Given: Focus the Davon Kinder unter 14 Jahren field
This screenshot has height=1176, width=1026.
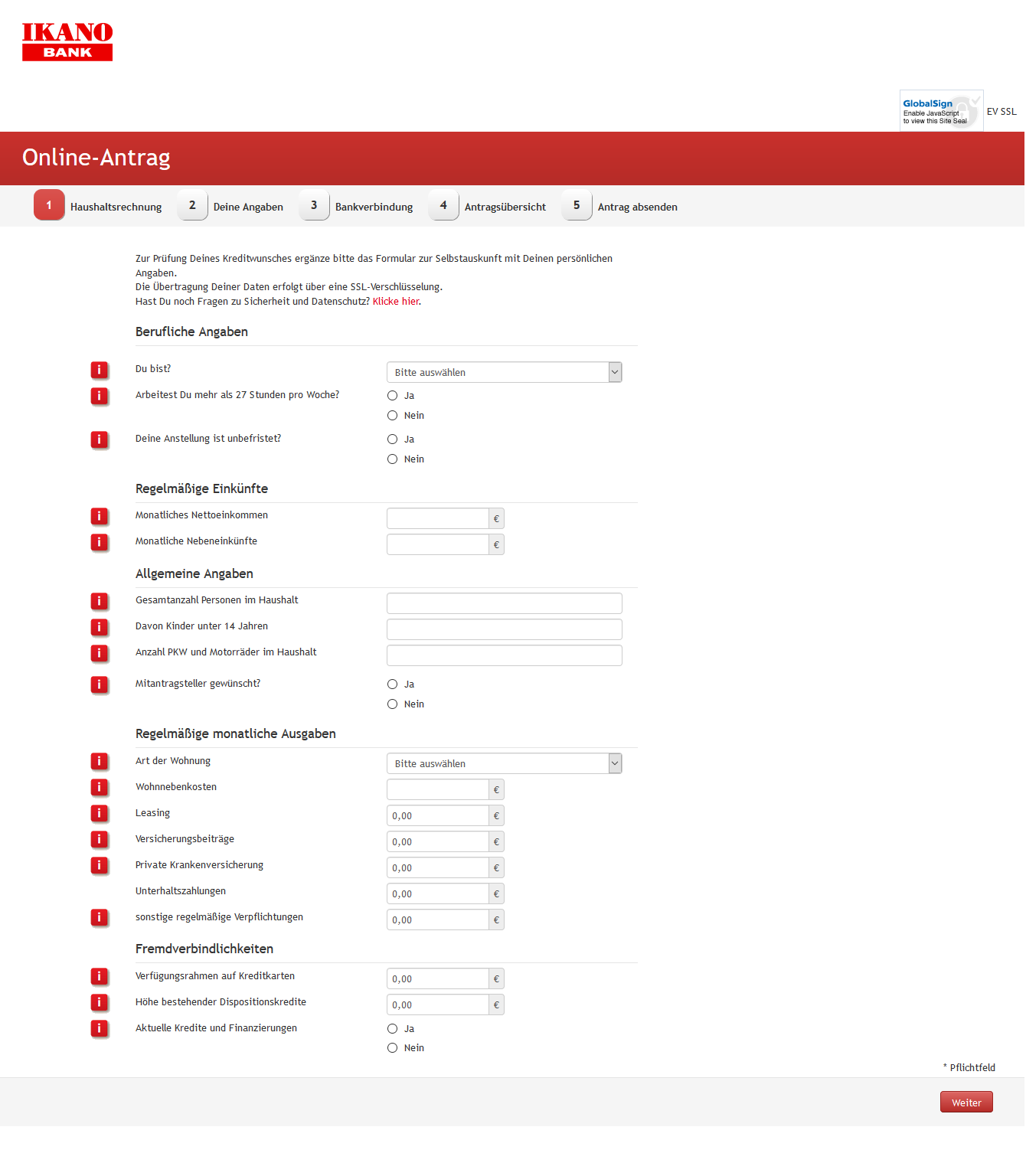Looking at the screenshot, I should click(504, 629).
